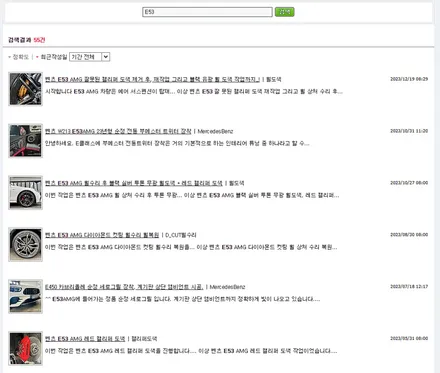440x373 pixels.
Task: Click the date 2023/05/31 08:00
Action: [409, 338]
